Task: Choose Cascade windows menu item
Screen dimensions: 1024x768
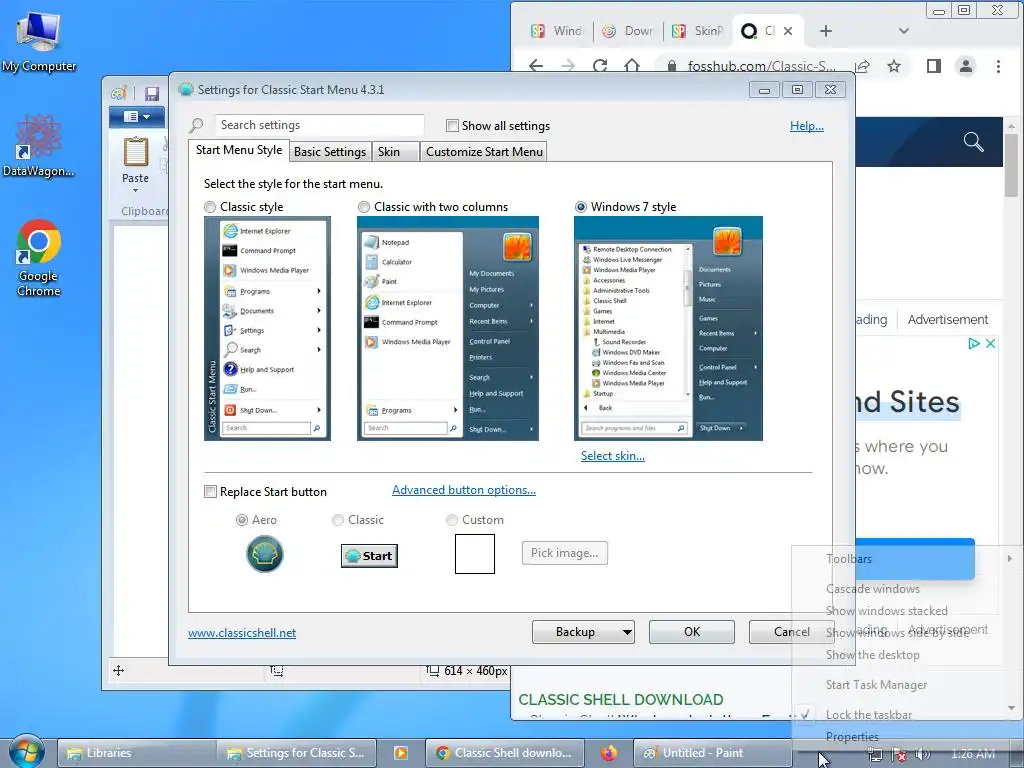Action: click(x=872, y=588)
